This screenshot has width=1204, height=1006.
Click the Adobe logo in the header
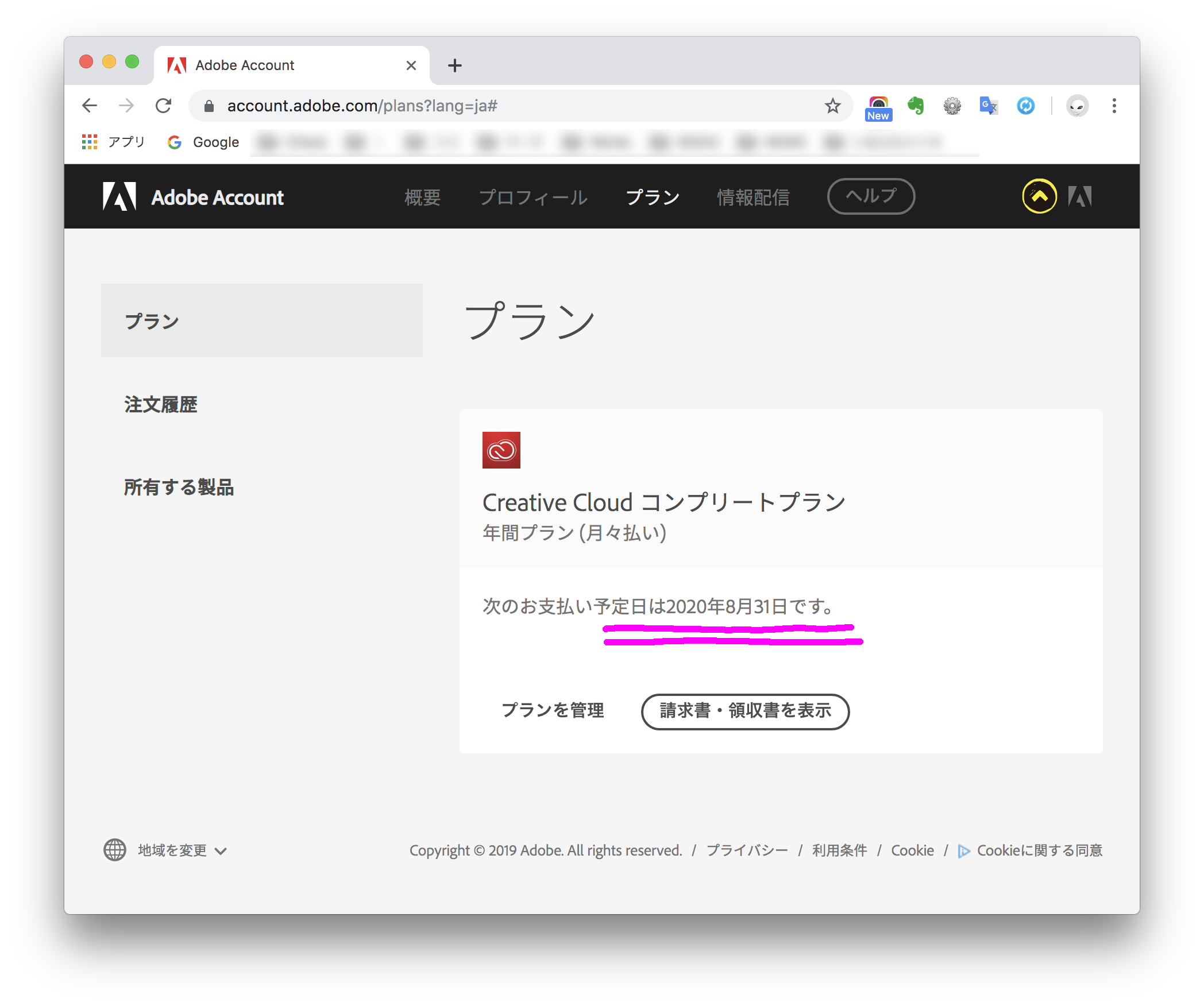(x=119, y=197)
